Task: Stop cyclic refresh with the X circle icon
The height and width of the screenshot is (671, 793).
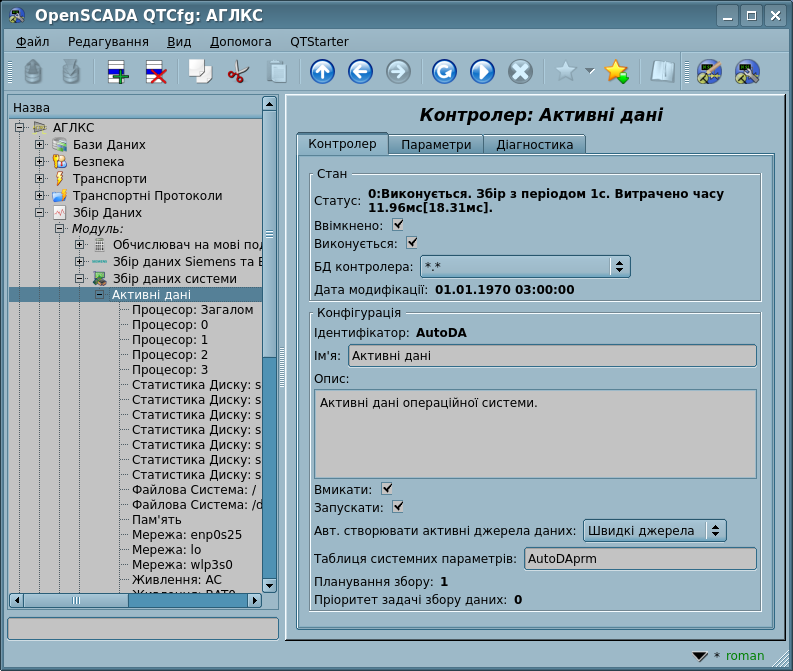Action: tap(520, 71)
